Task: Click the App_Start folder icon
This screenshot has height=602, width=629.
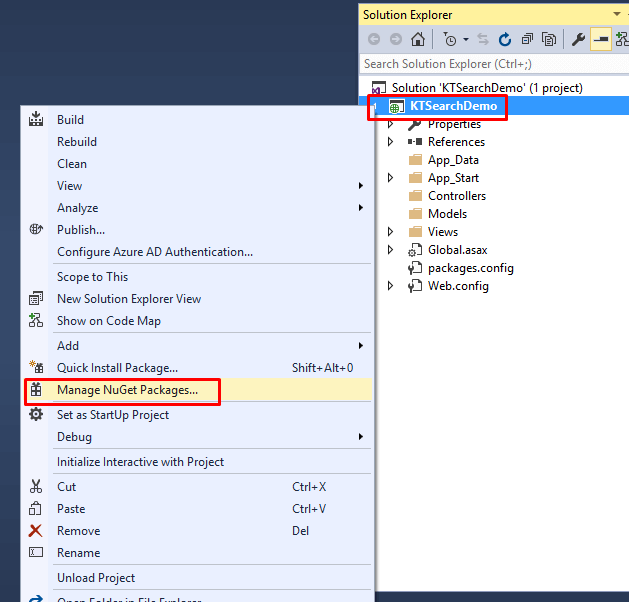Action: pyautogui.click(x=415, y=178)
